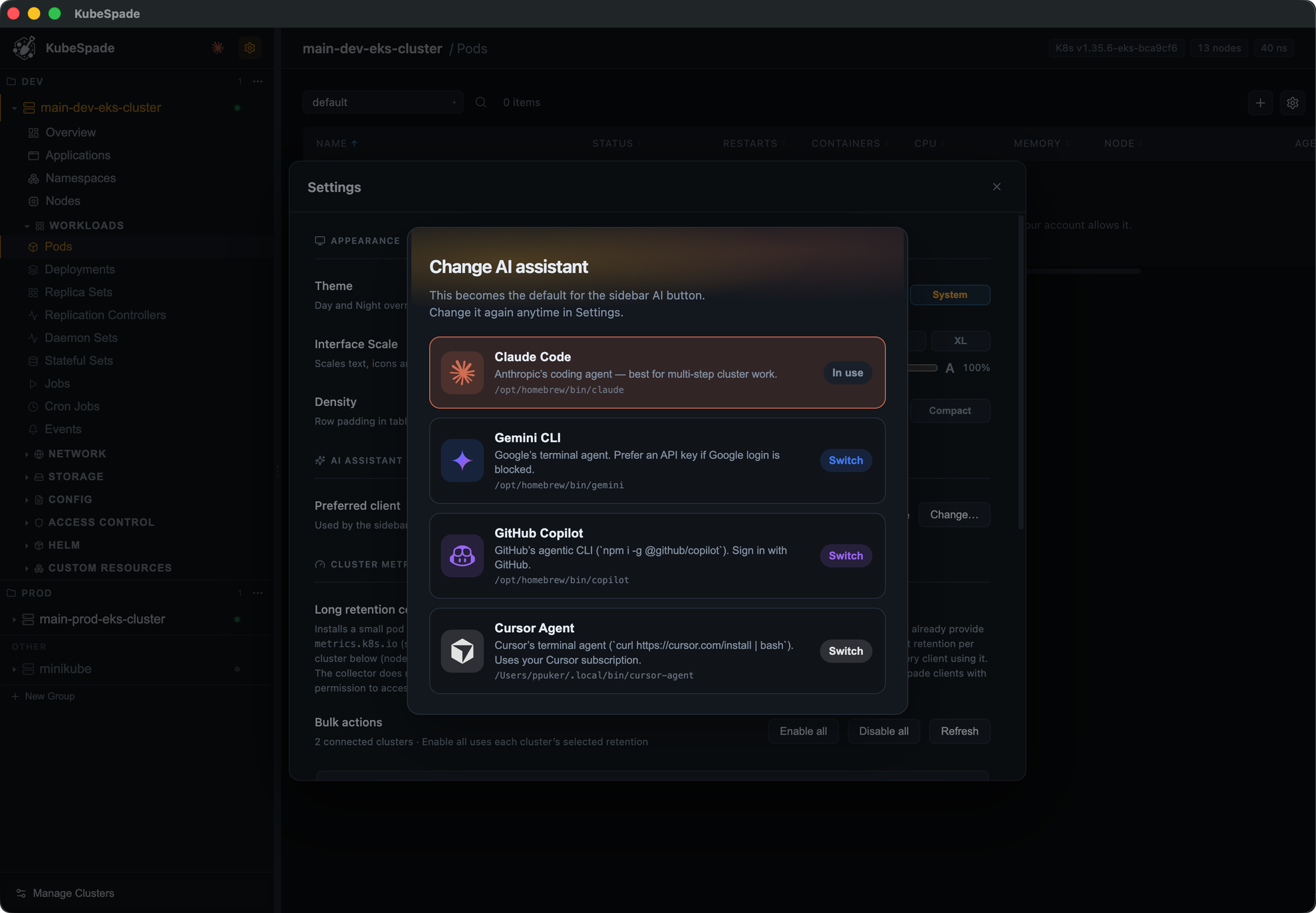Collapse main-dev-eks-cluster tree node

coord(14,108)
